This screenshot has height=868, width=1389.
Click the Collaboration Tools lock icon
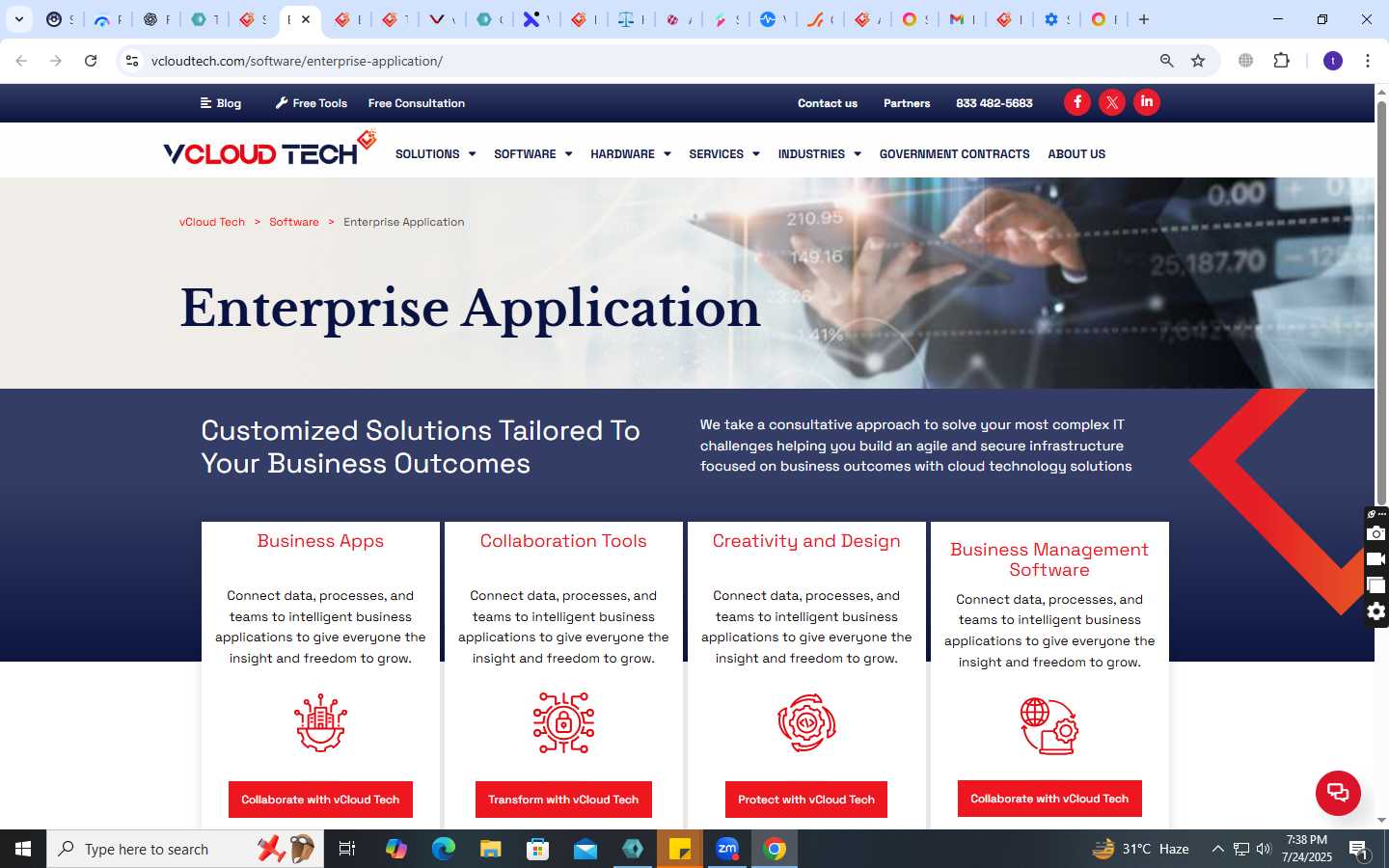point(563,722)
